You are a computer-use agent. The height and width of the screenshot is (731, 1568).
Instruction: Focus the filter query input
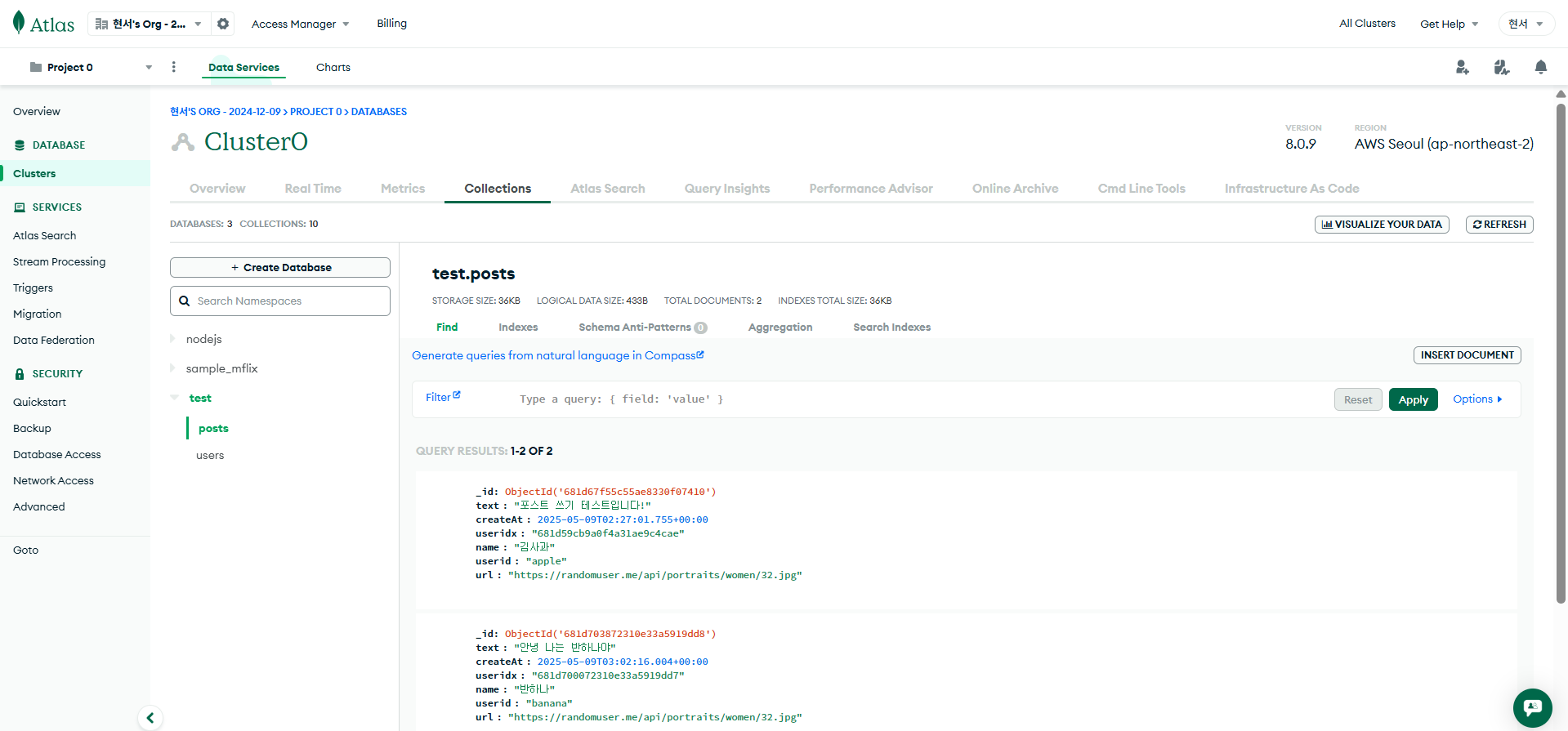coord(919,399)
